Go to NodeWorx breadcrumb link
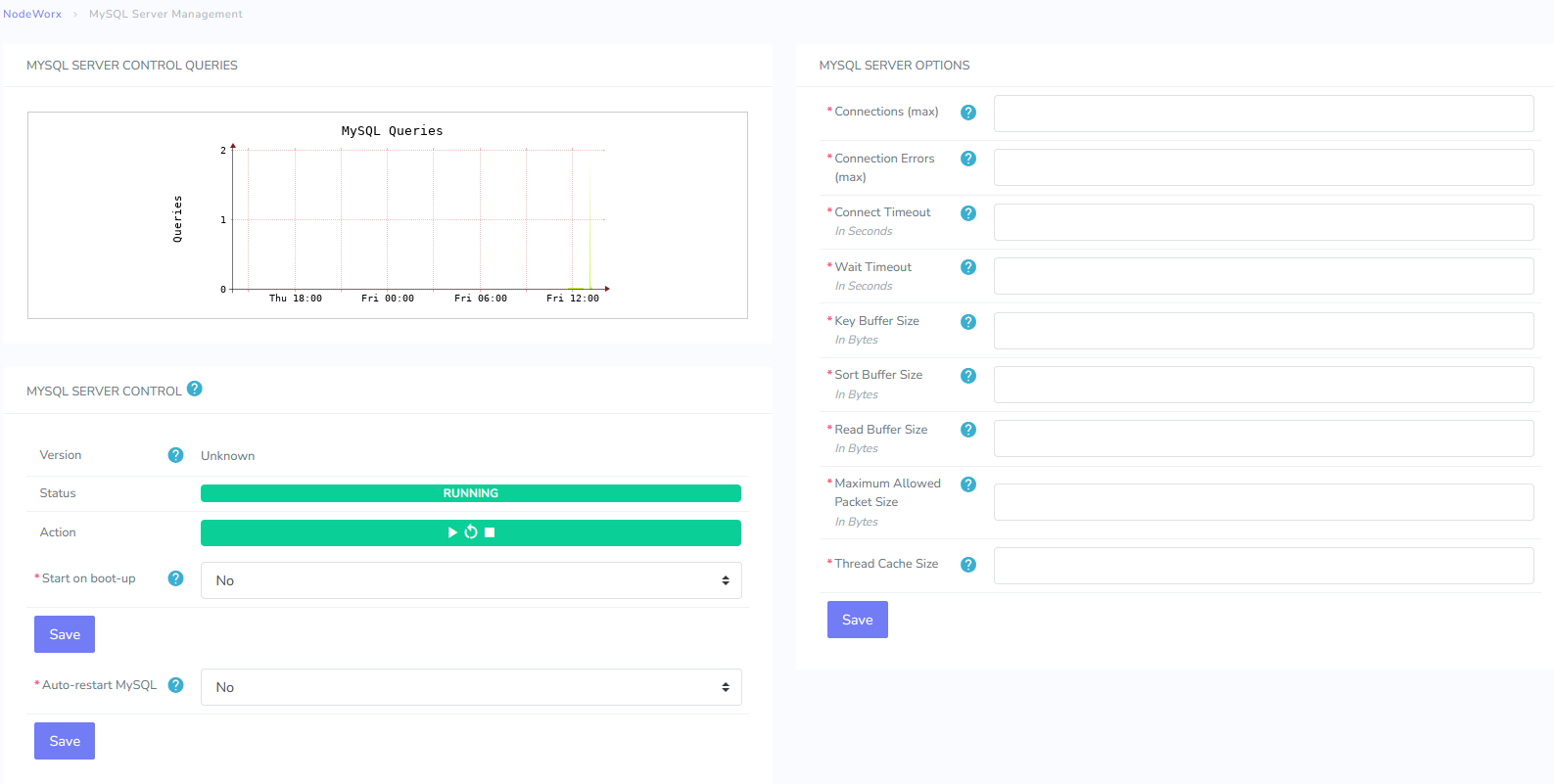The width and height of the screenshot is (1554, 784). 32,14
